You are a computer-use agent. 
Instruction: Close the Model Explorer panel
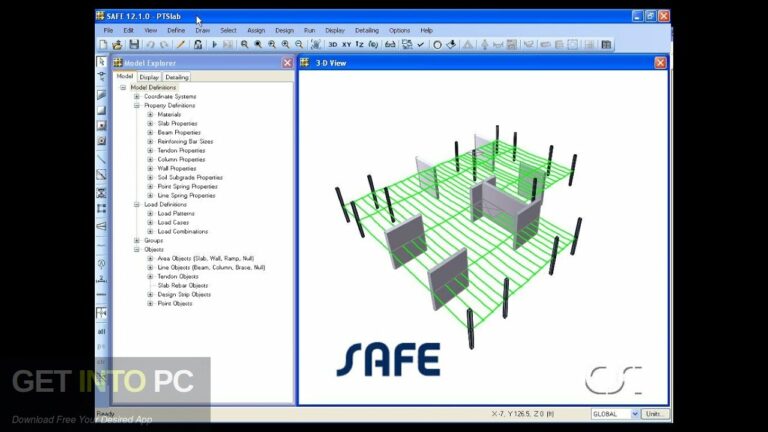pos(287,63)
